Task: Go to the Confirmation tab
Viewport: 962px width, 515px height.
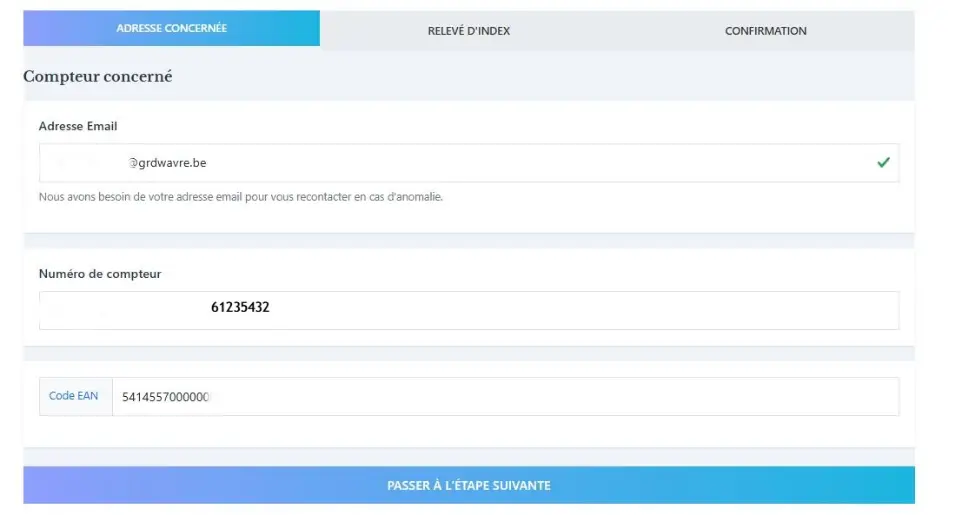Action: (x=765, y=31)
